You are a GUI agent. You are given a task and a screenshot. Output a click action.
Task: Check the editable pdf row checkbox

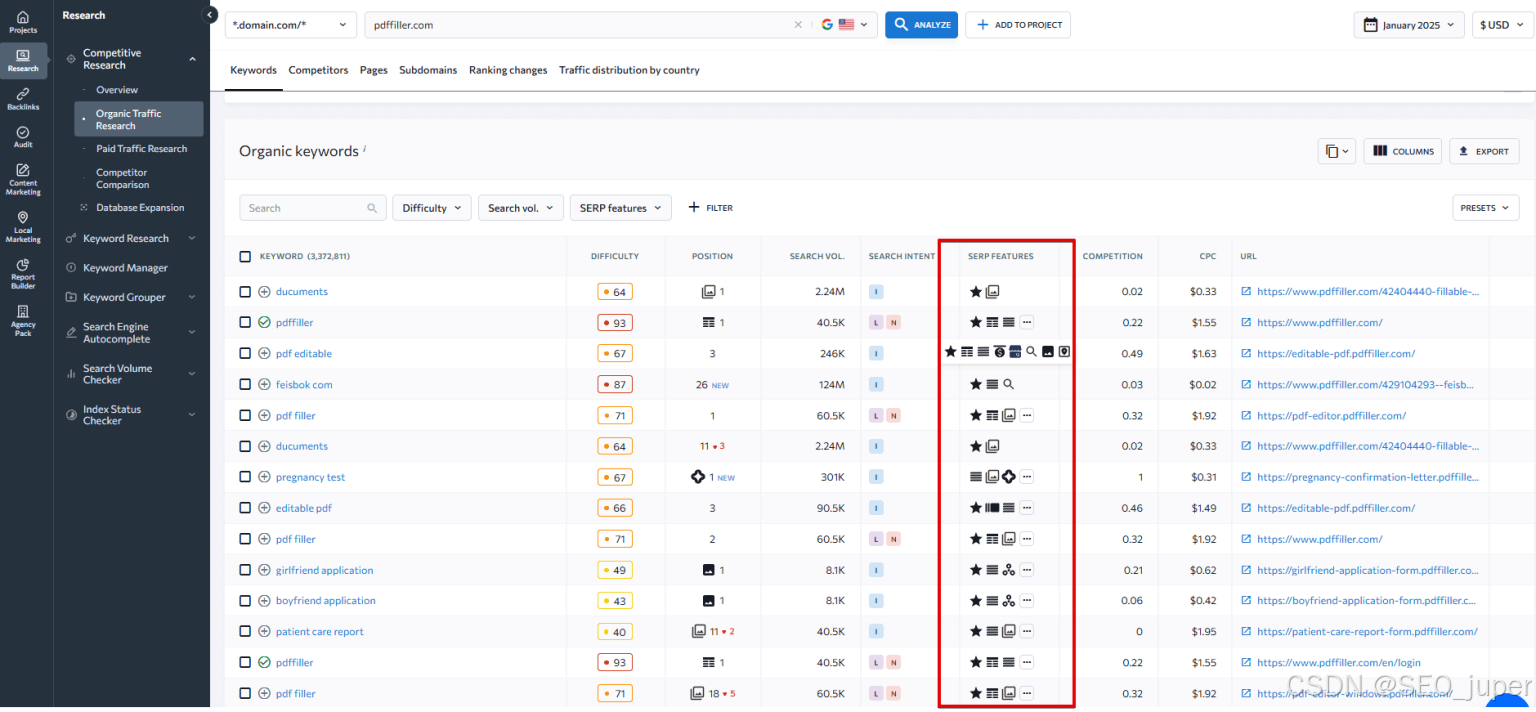245,508
